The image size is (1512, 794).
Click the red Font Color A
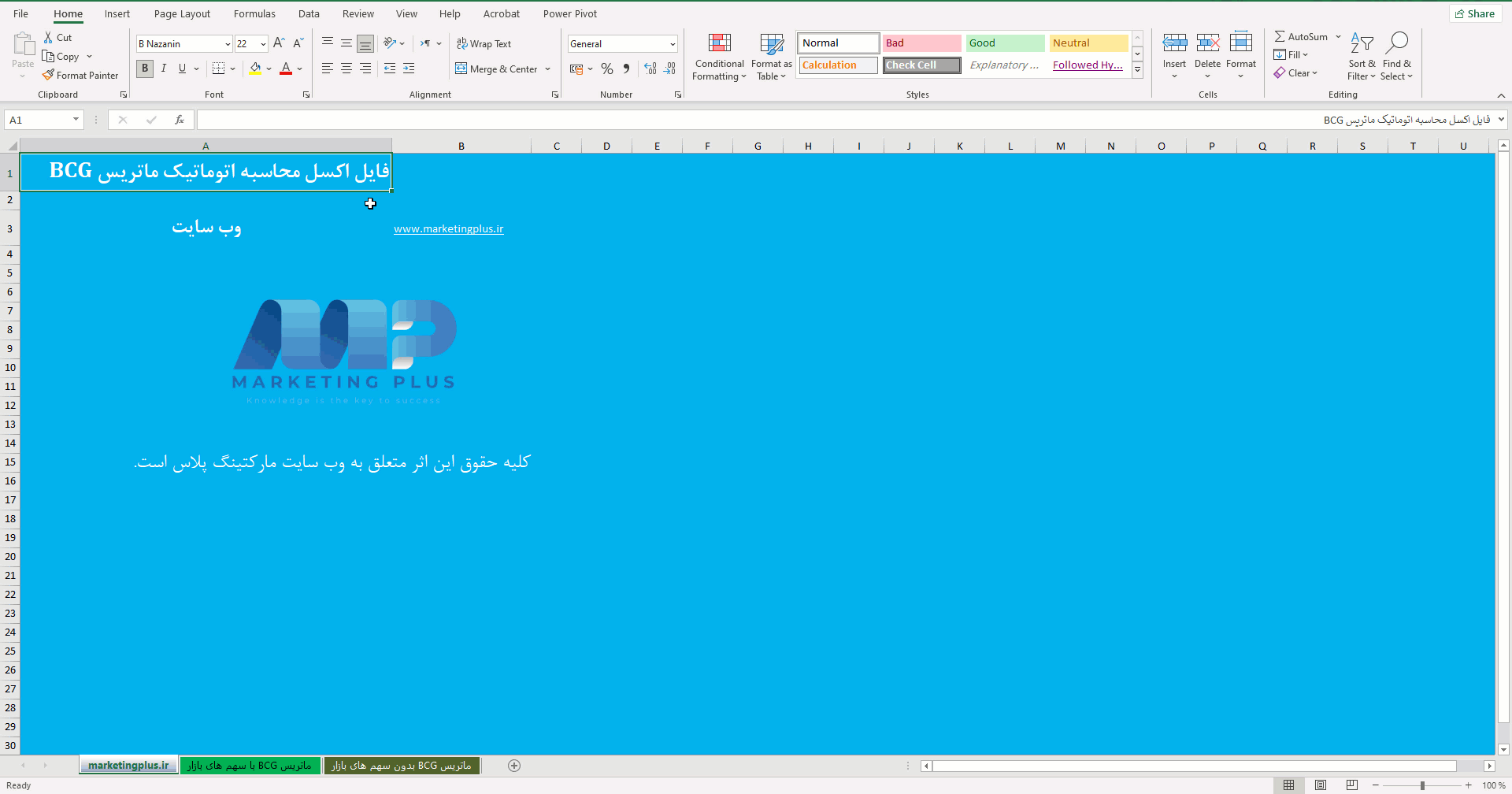tap(286, 69)
